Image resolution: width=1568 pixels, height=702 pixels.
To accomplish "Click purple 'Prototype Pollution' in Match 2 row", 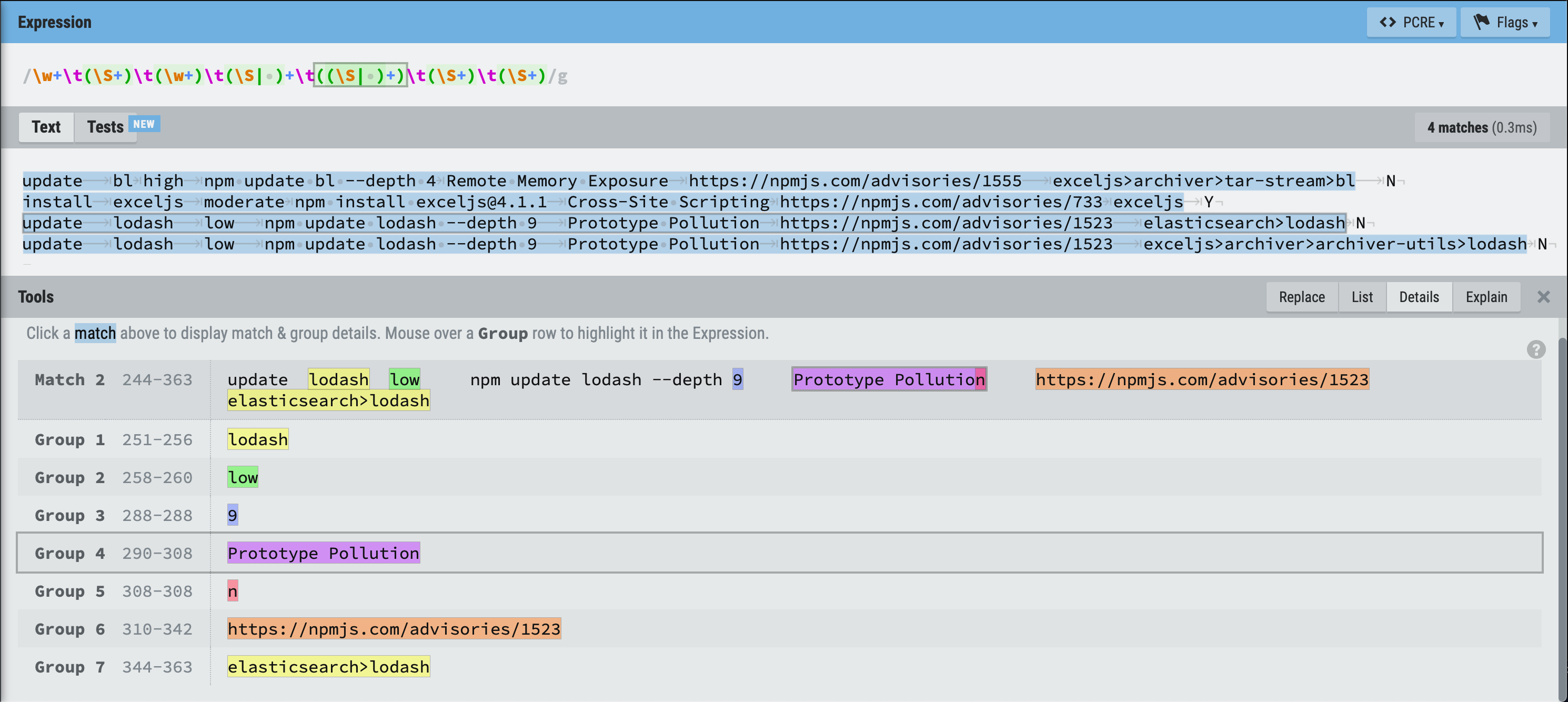I will (x=889, y=380).
